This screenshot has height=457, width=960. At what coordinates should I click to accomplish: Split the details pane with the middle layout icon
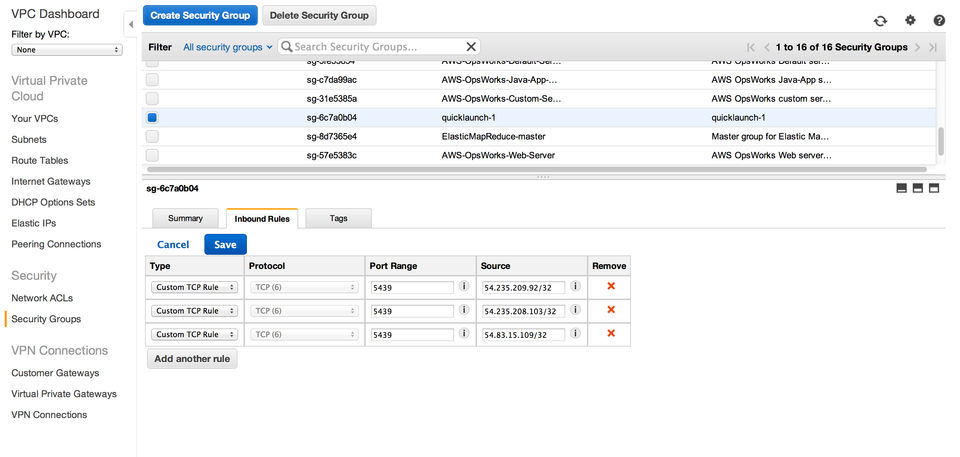point(918,189)
